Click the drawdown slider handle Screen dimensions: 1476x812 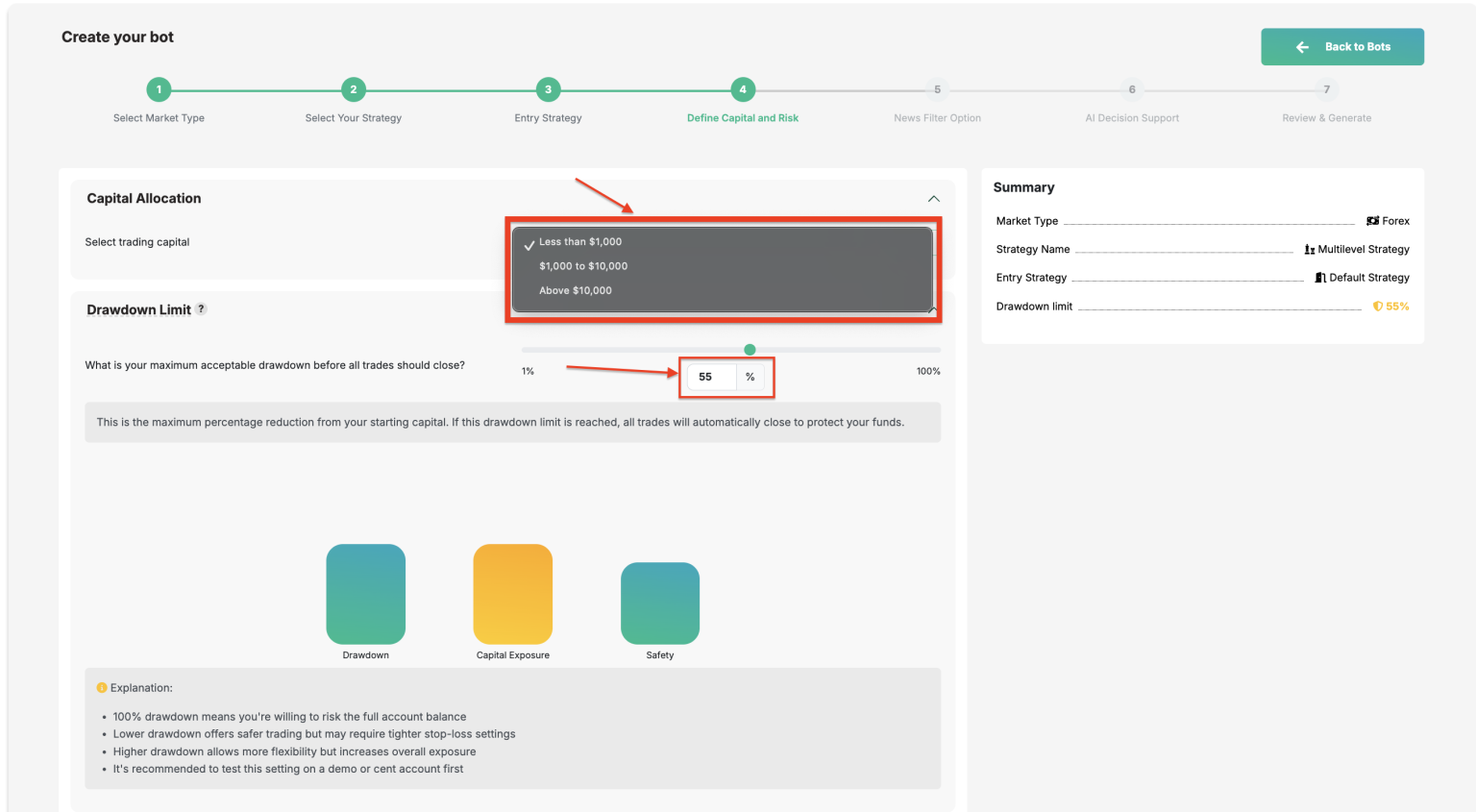[750, 350]
